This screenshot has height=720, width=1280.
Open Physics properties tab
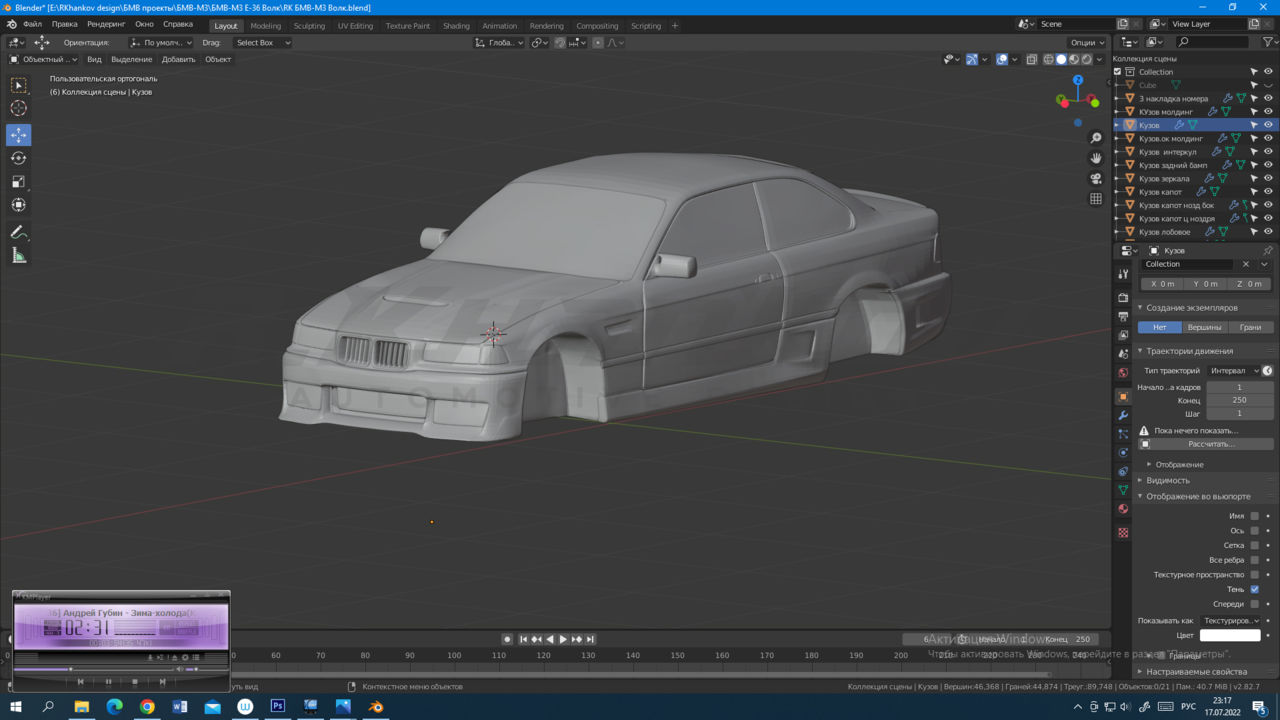1123,453
